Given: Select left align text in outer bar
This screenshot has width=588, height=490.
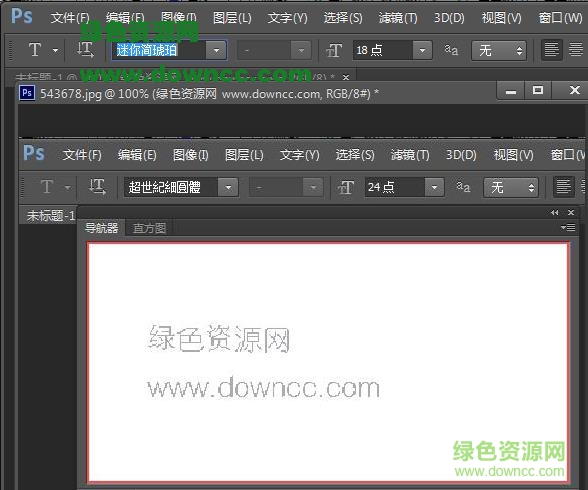Looking at the screenshot, I should 551,49.
